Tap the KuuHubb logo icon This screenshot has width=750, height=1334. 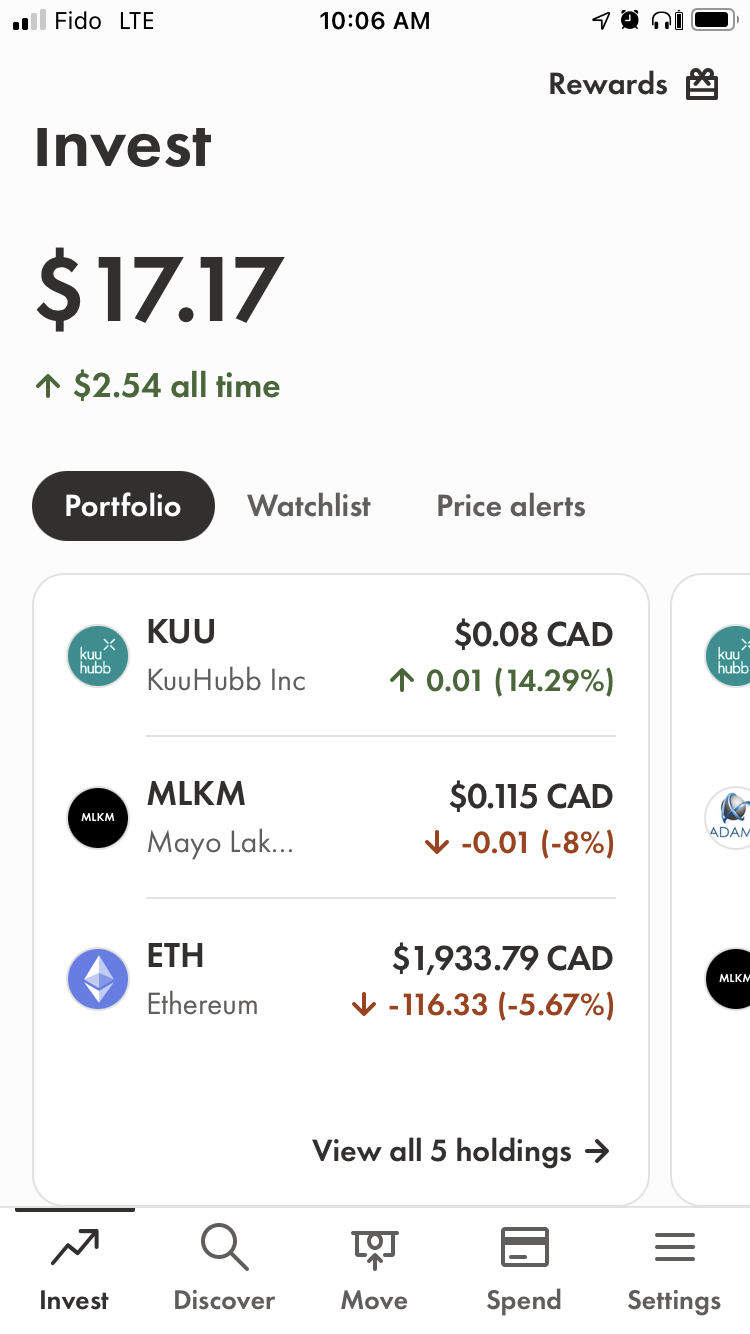pyautogui.click(x=98, y=657)
